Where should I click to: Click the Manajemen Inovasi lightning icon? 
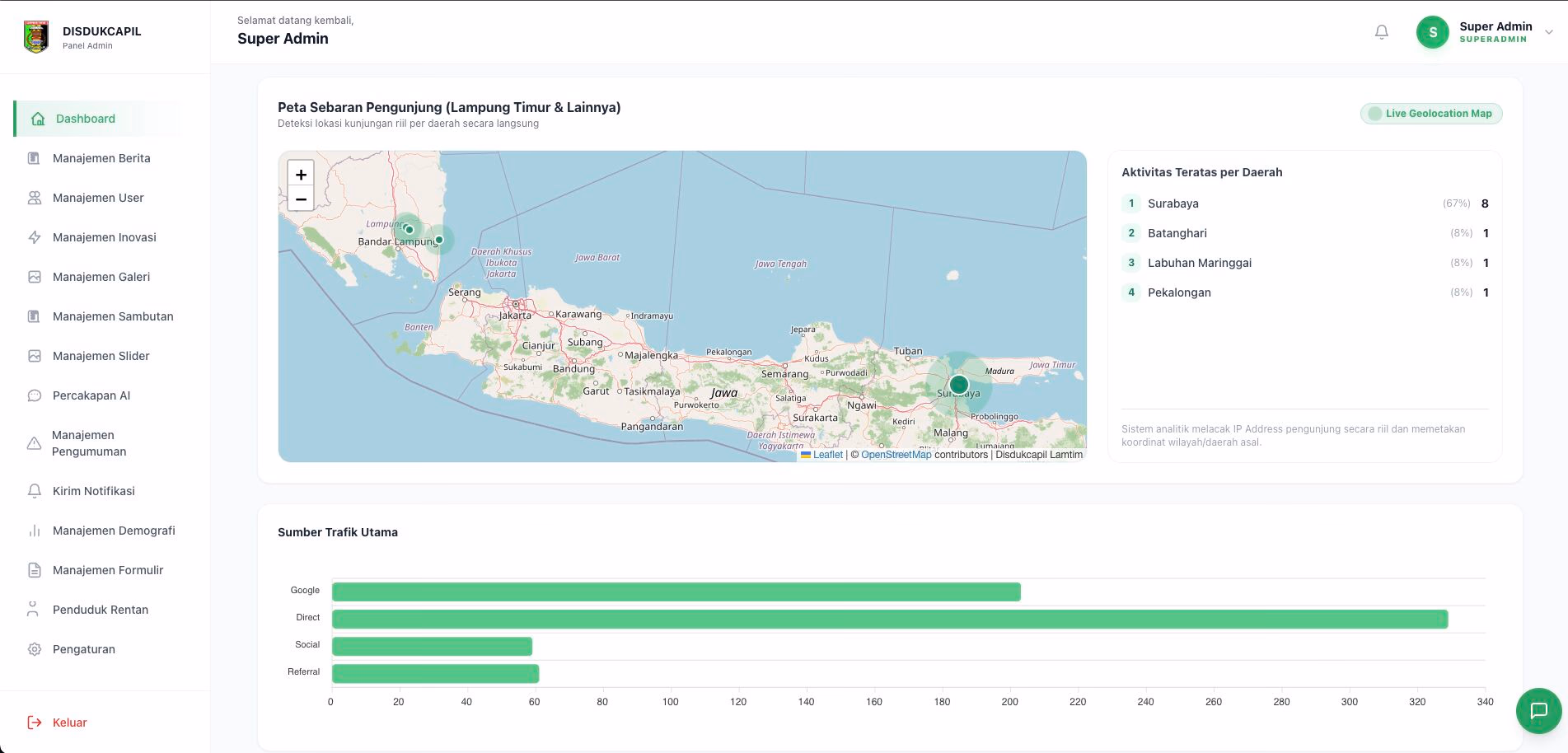pyautogui.click(x=34, y=237)
